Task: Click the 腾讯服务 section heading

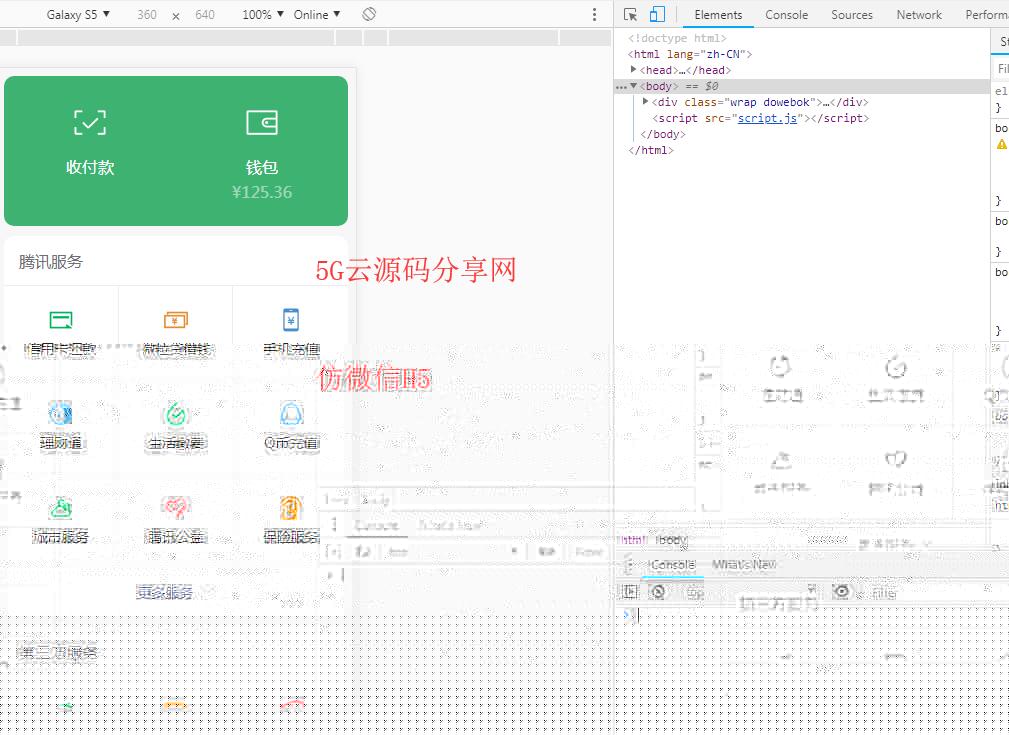Action: [51, 262]
